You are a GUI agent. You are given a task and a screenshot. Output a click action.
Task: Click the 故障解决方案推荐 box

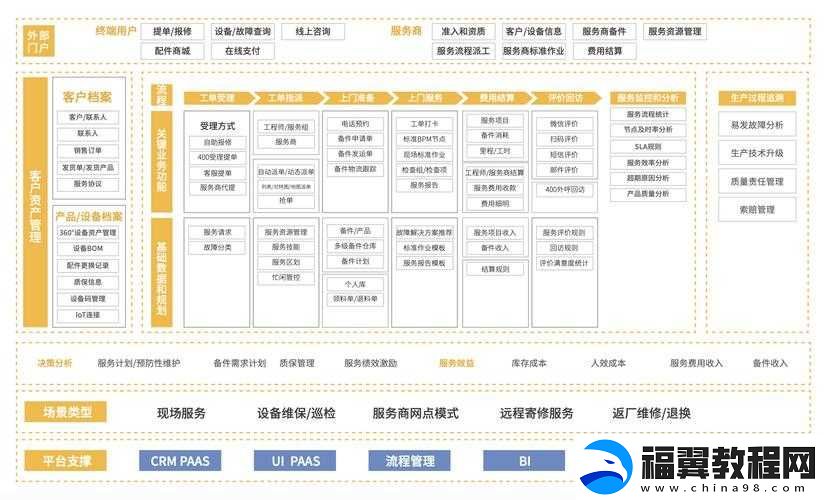pos(424,232)
